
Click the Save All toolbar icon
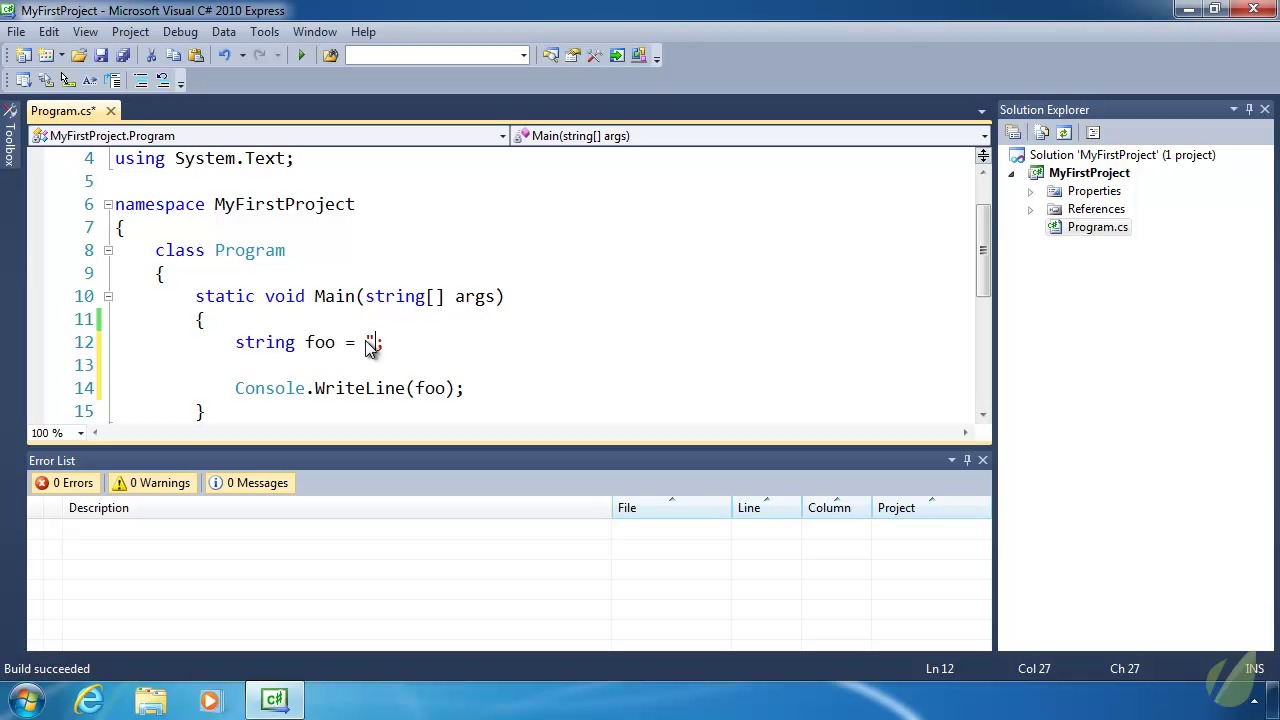coord(123,55)
